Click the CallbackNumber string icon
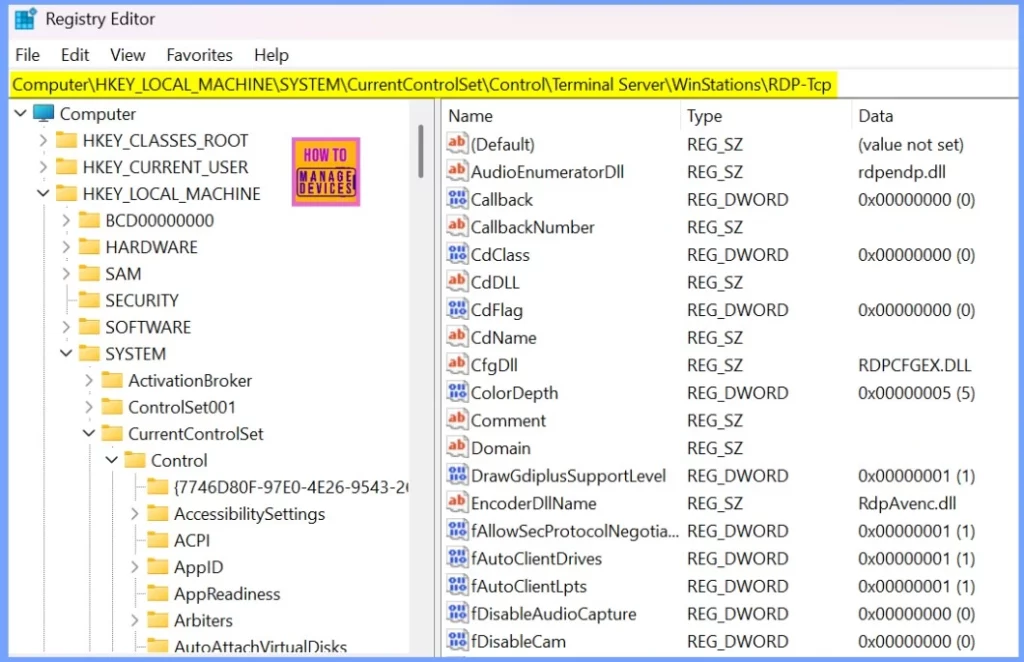The width and height of the screenshot is (1024, 662). click(457, 226)
